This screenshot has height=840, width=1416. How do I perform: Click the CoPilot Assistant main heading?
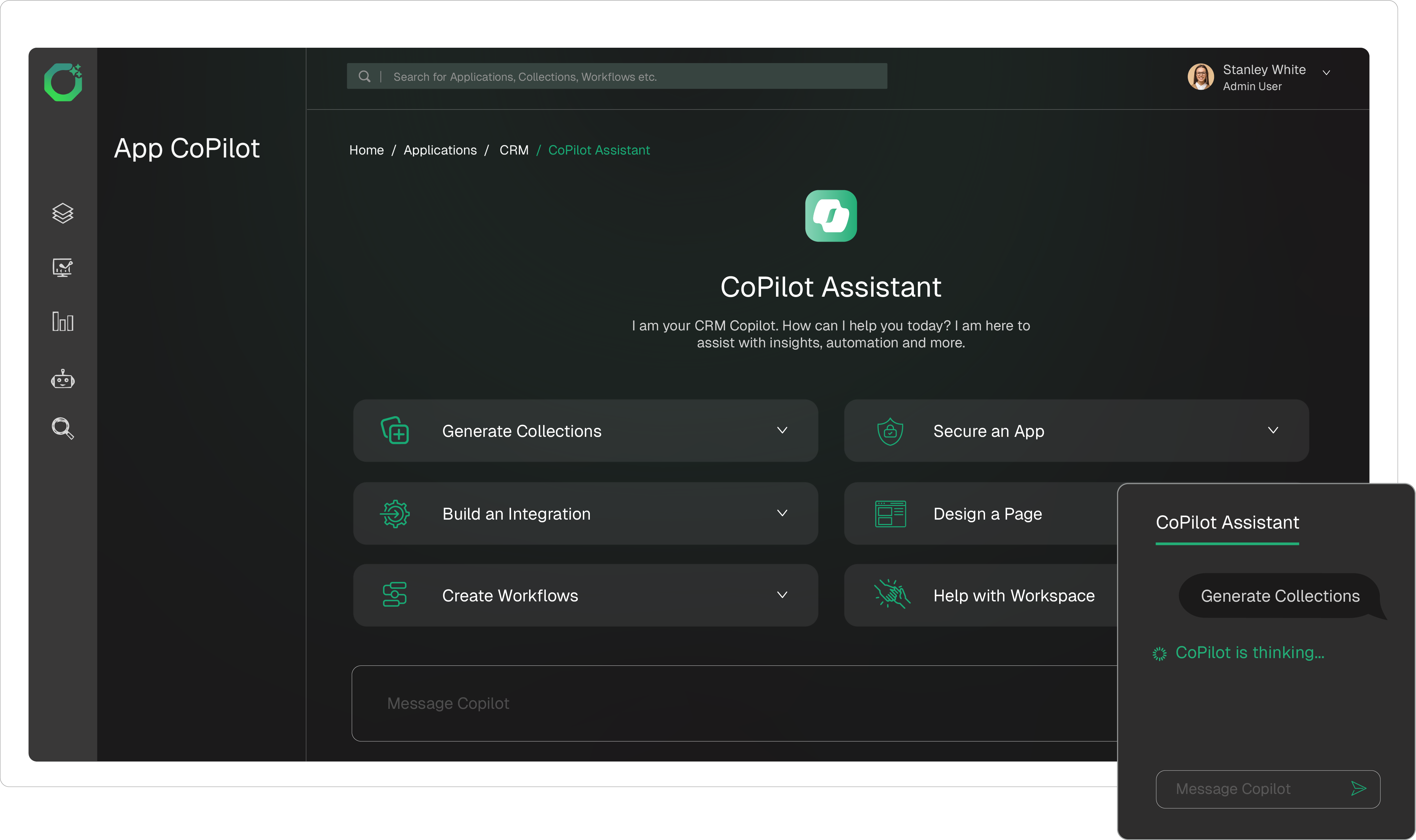tap(831, 287)
